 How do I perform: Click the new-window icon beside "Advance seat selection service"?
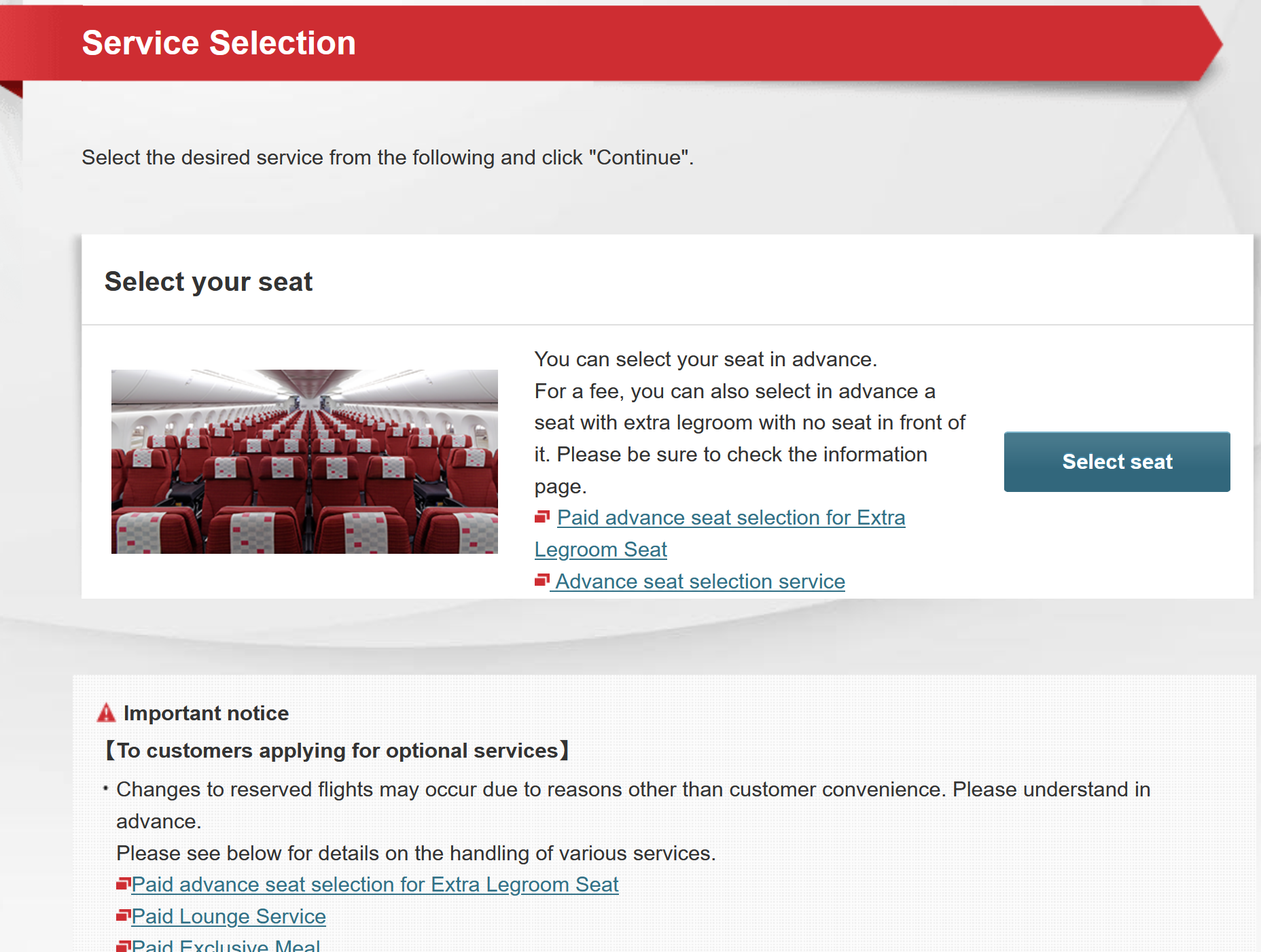point(542,580)
